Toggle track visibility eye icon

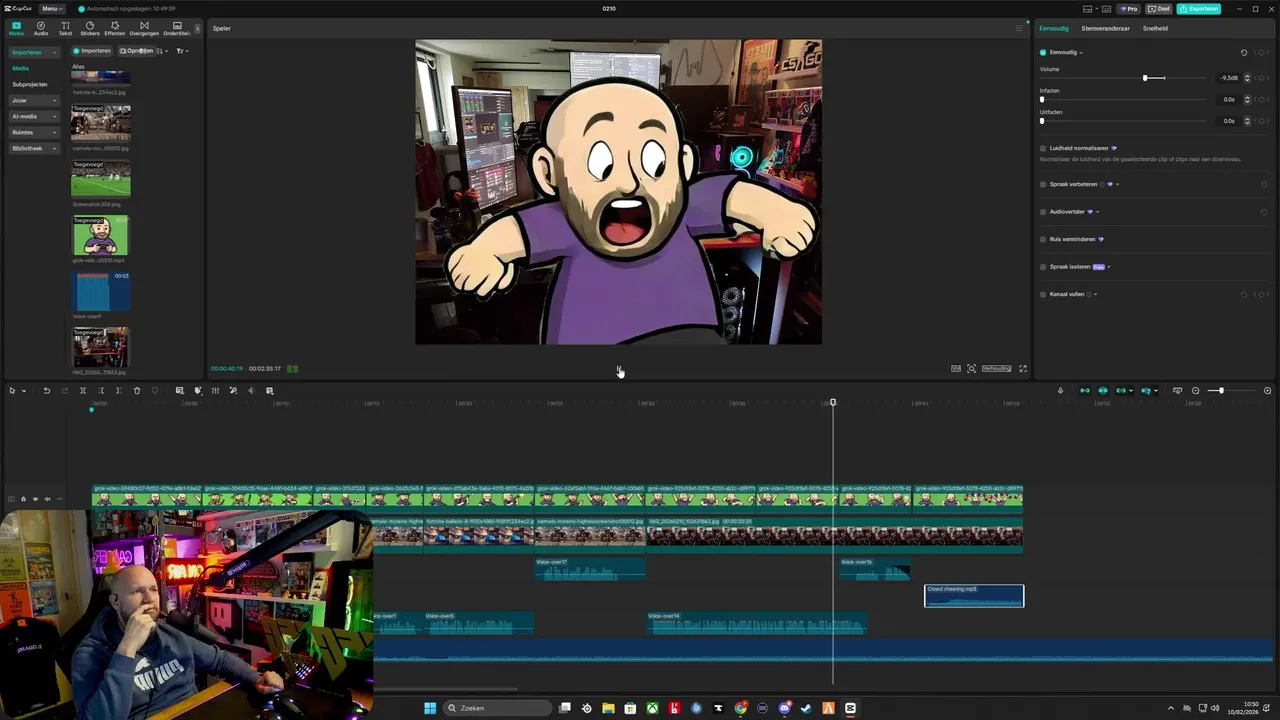pyautogui.click(x=35, y=499)
